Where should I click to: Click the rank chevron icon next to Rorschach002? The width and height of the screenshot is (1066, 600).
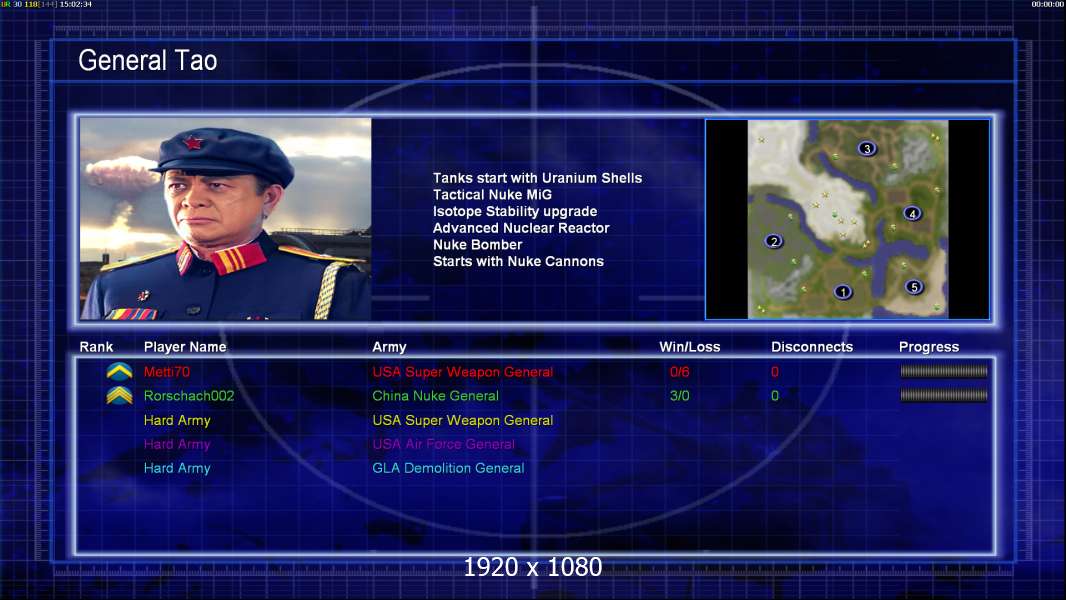point(119,395)
